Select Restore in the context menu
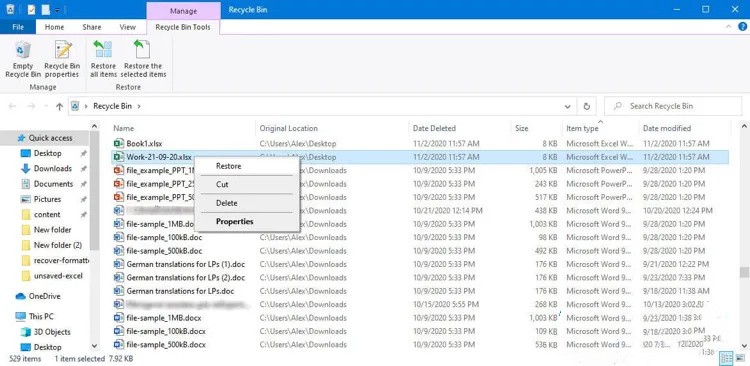 (228, 166)
